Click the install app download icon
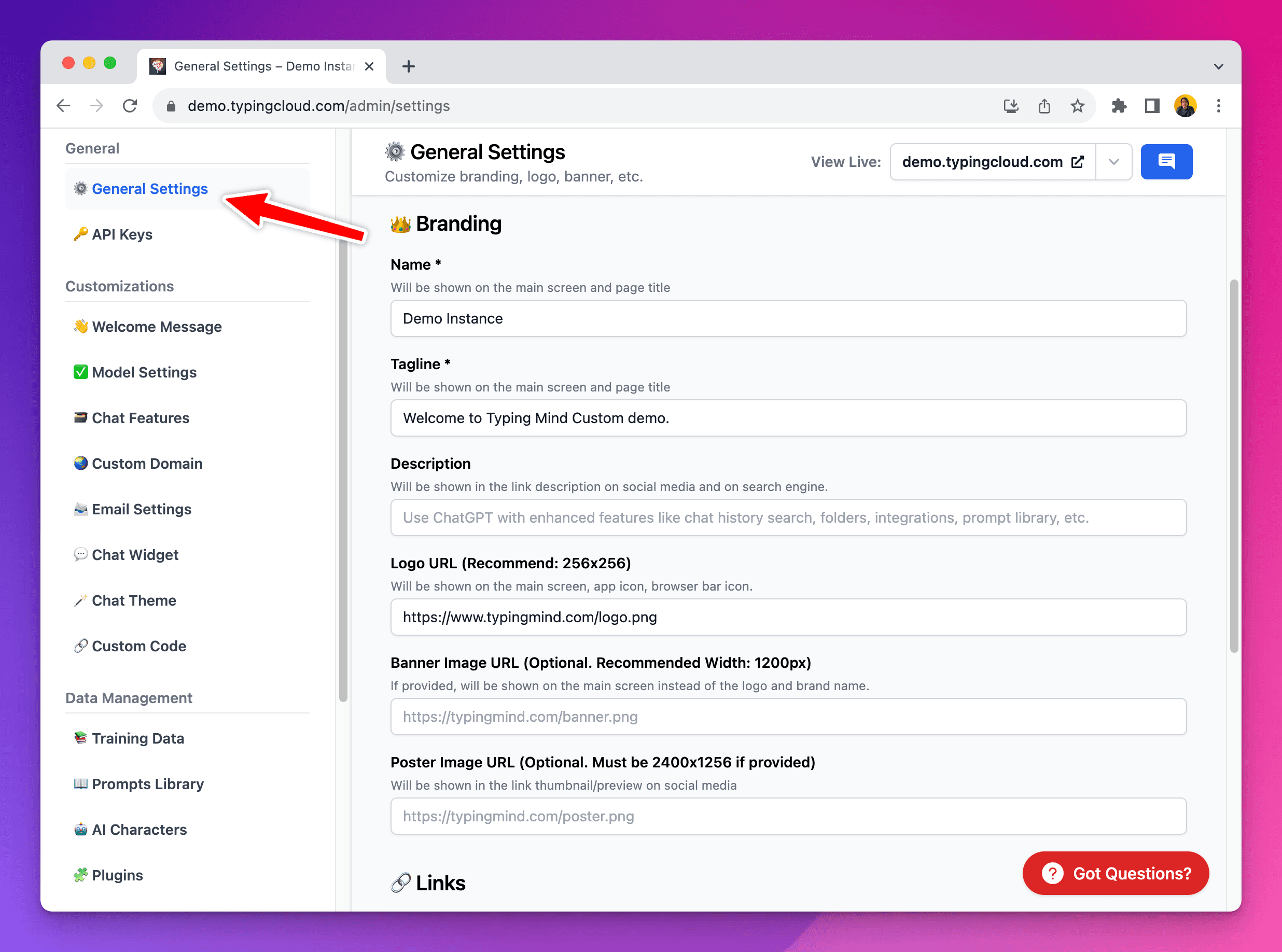The height and width of the screenshot is (952, 1282). tap(1010, 106)
